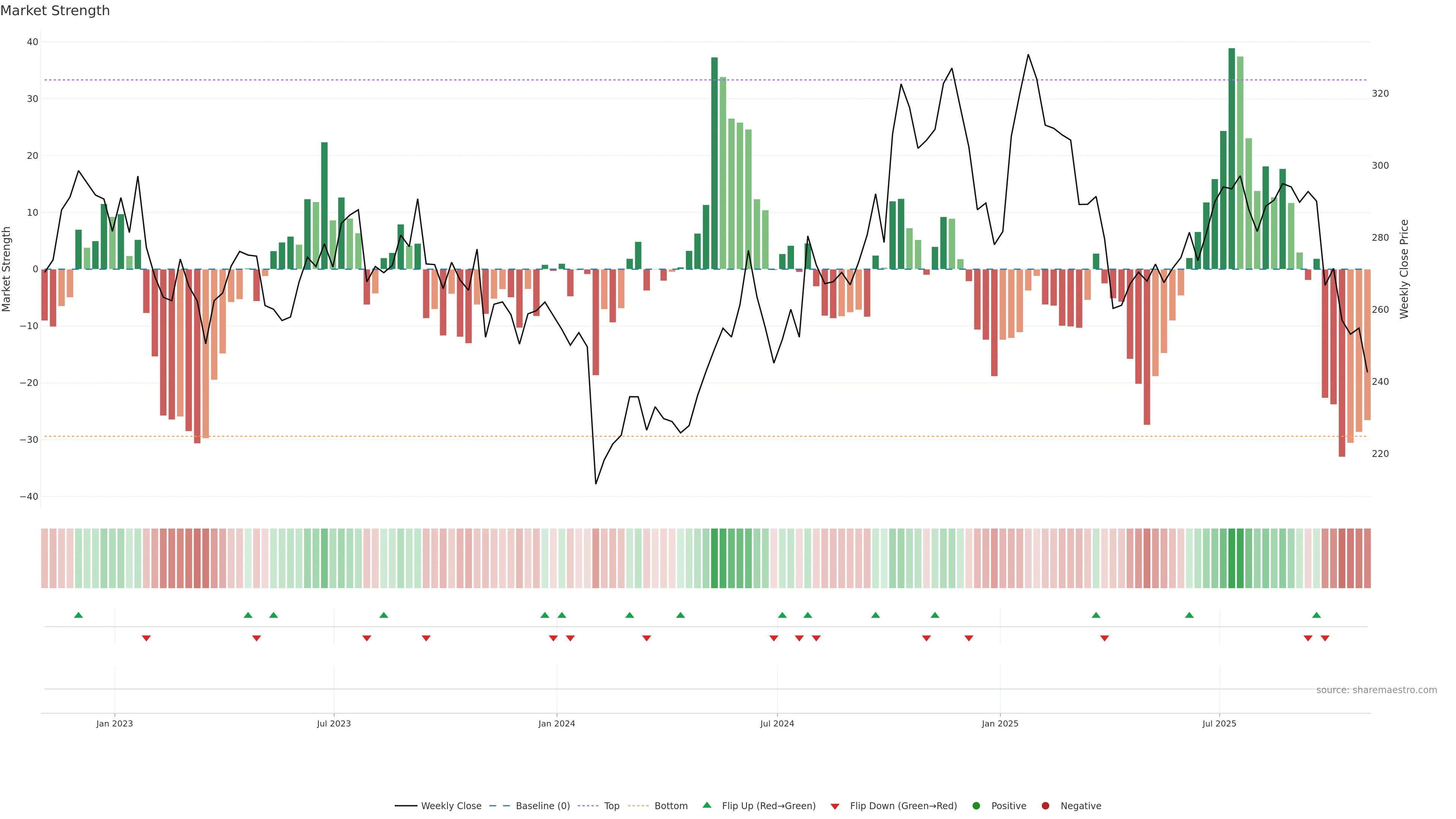Click the Jan 2024 x-axis label

556,723
